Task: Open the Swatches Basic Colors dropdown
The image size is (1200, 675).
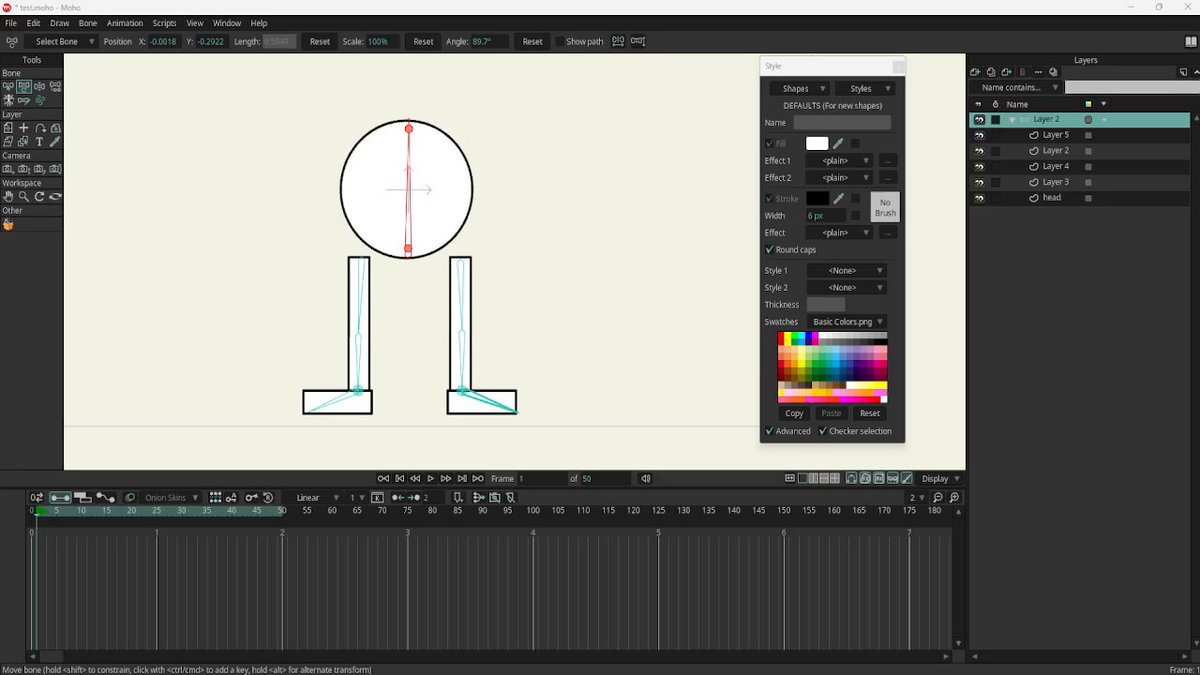Action: [847, 322]
